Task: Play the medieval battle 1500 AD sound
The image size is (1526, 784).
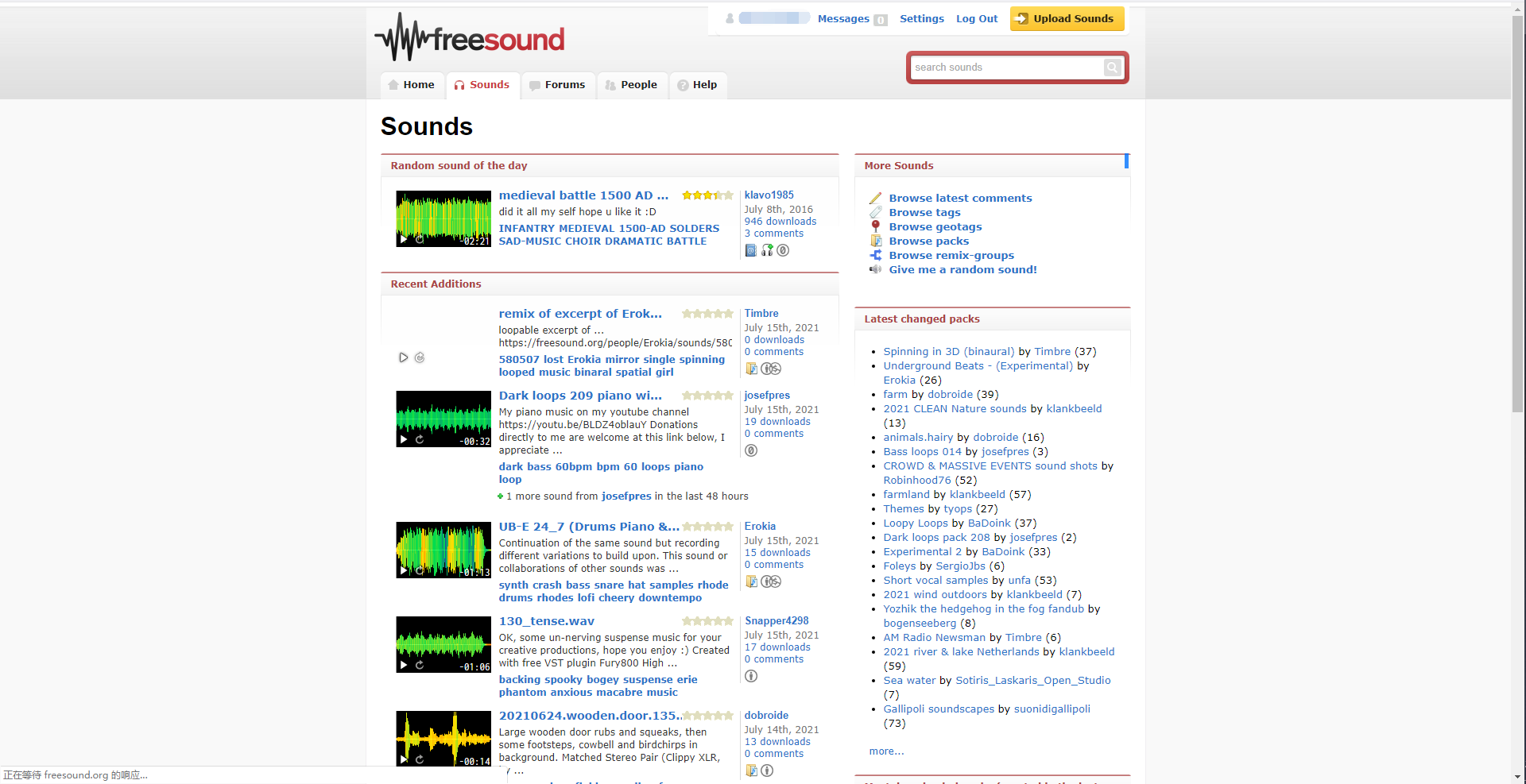Action: (404, 238)
